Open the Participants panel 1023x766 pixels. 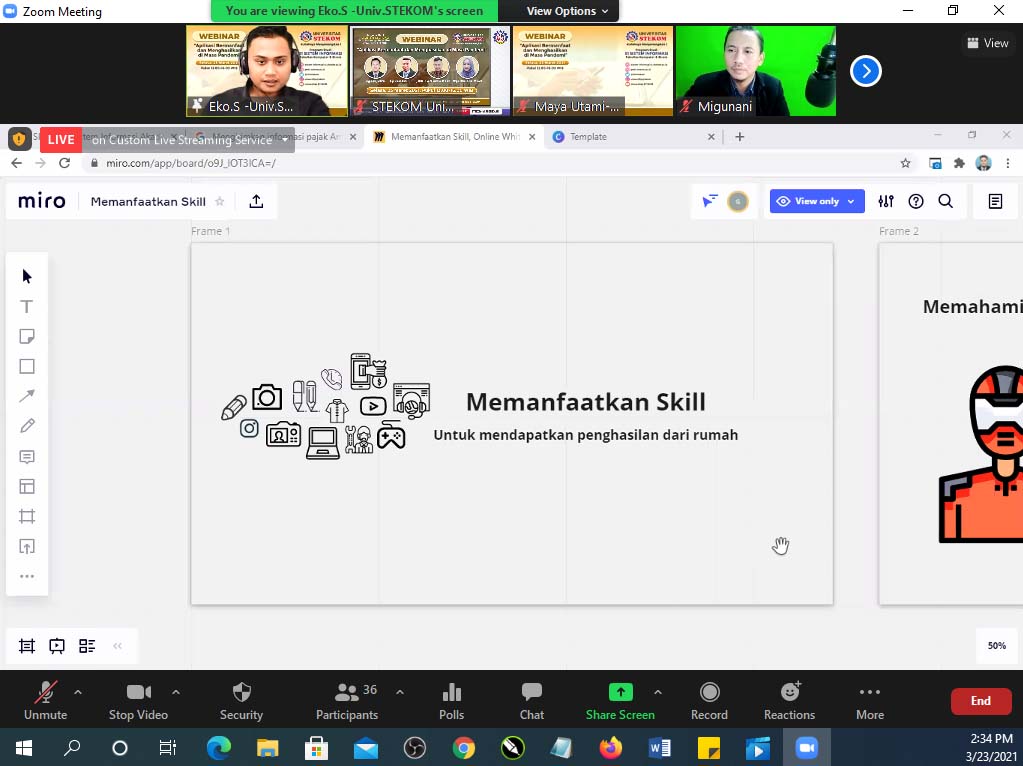(x=347, y=700)
